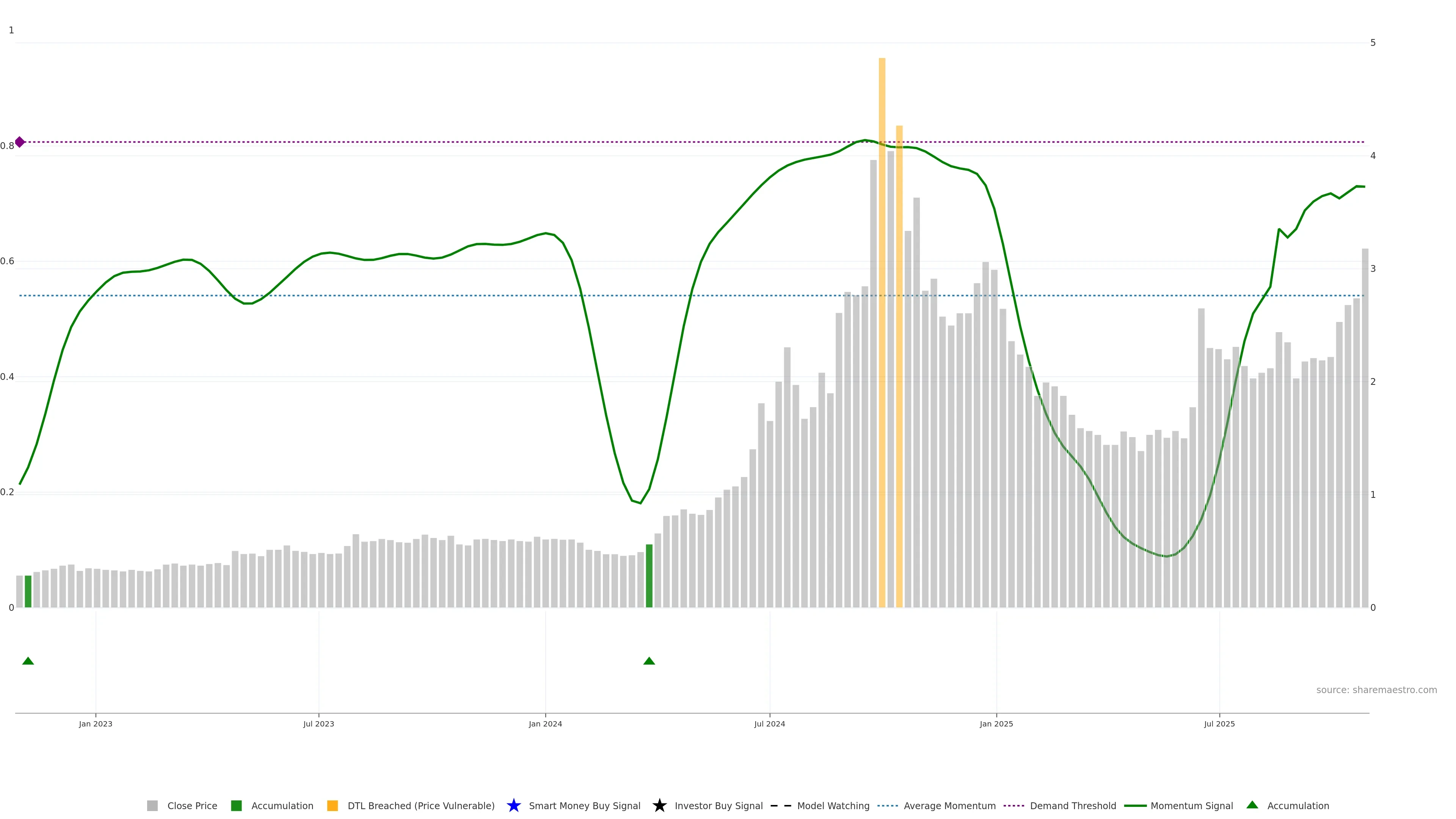Toggle the Close Price legend entry
The height and width of the screenshot is (819, 1456).
coord(191,805)
